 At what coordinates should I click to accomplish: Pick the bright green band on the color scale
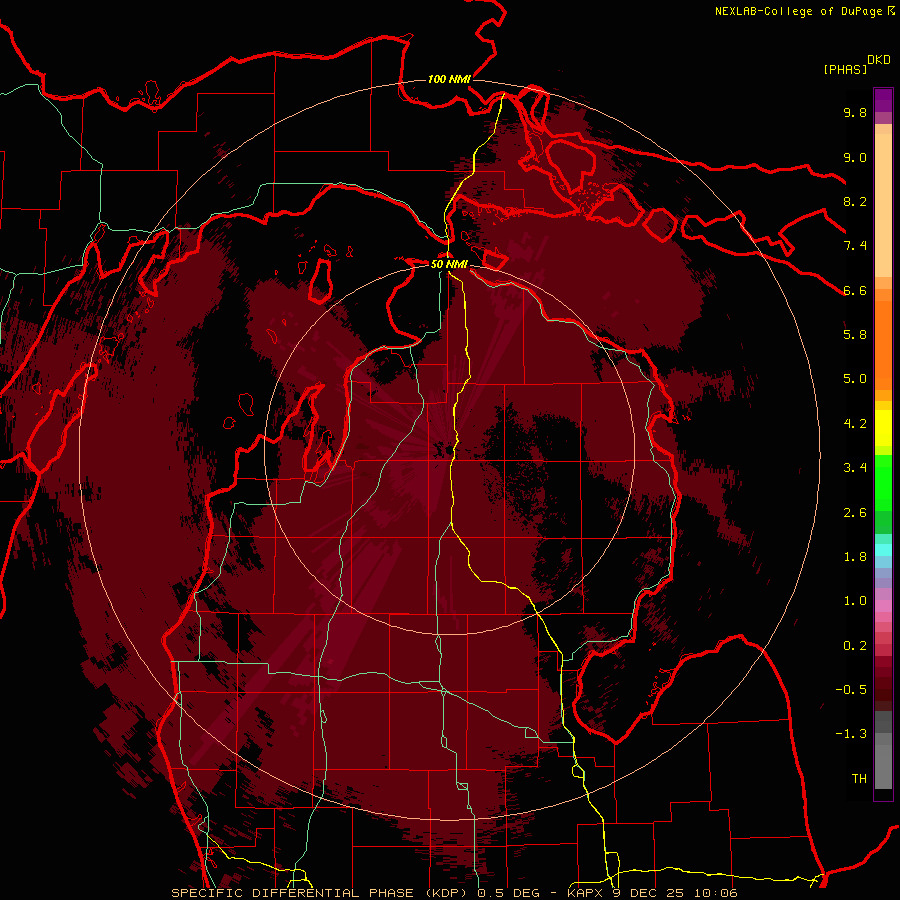click(x=883, y=482)
